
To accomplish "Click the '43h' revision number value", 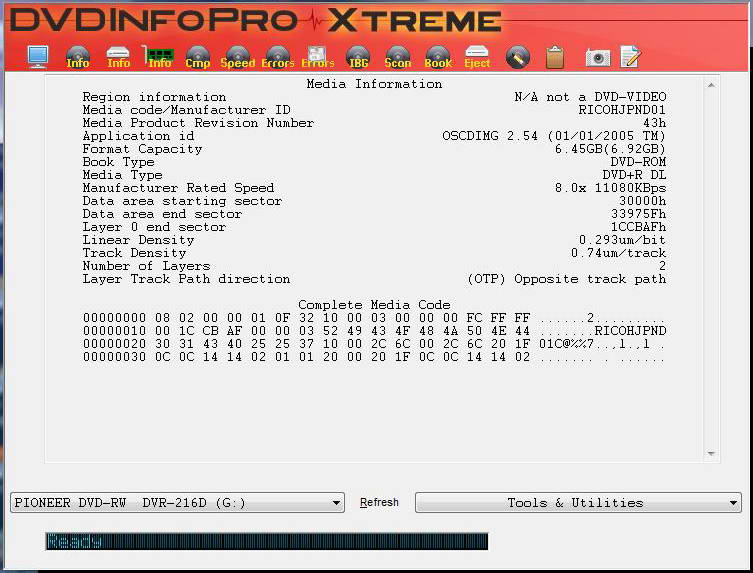I will tap(654, 123).
